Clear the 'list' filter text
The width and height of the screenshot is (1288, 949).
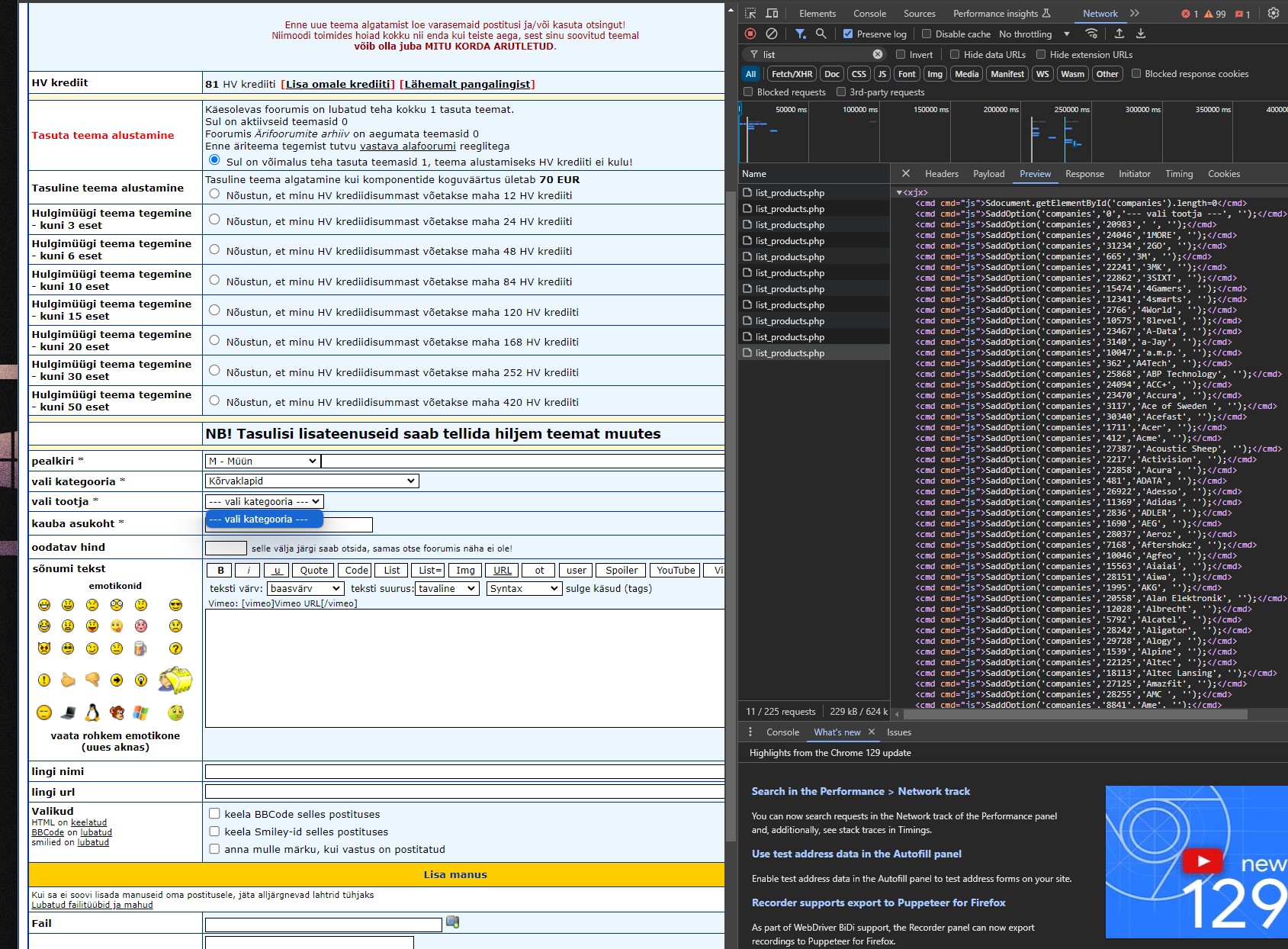click(878, 54)
